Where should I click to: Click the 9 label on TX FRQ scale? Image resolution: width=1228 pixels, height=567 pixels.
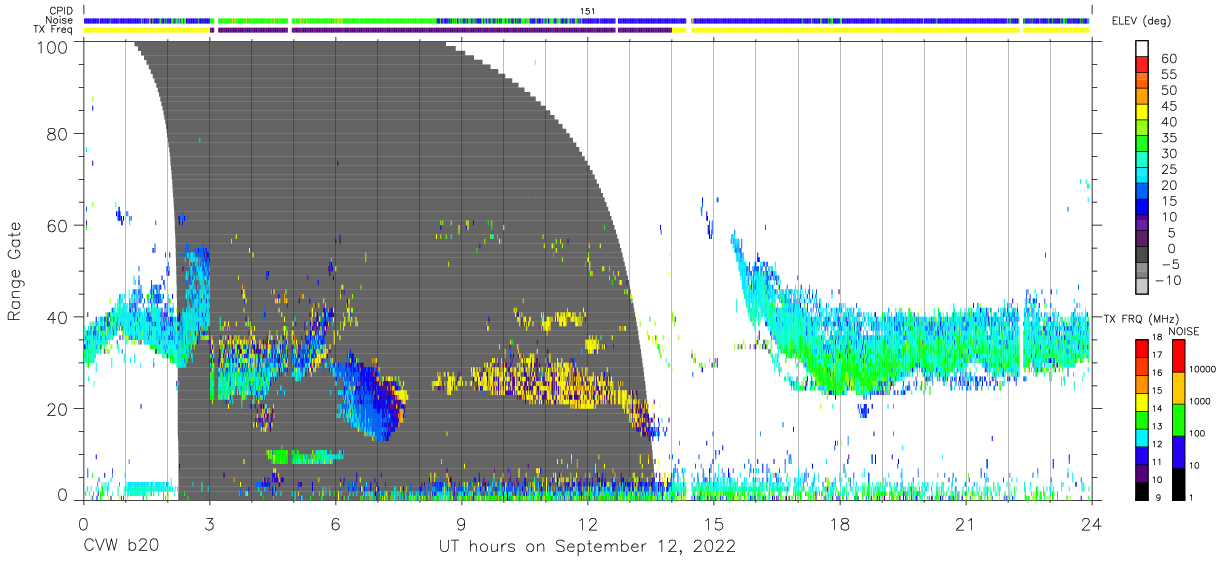1158,498
